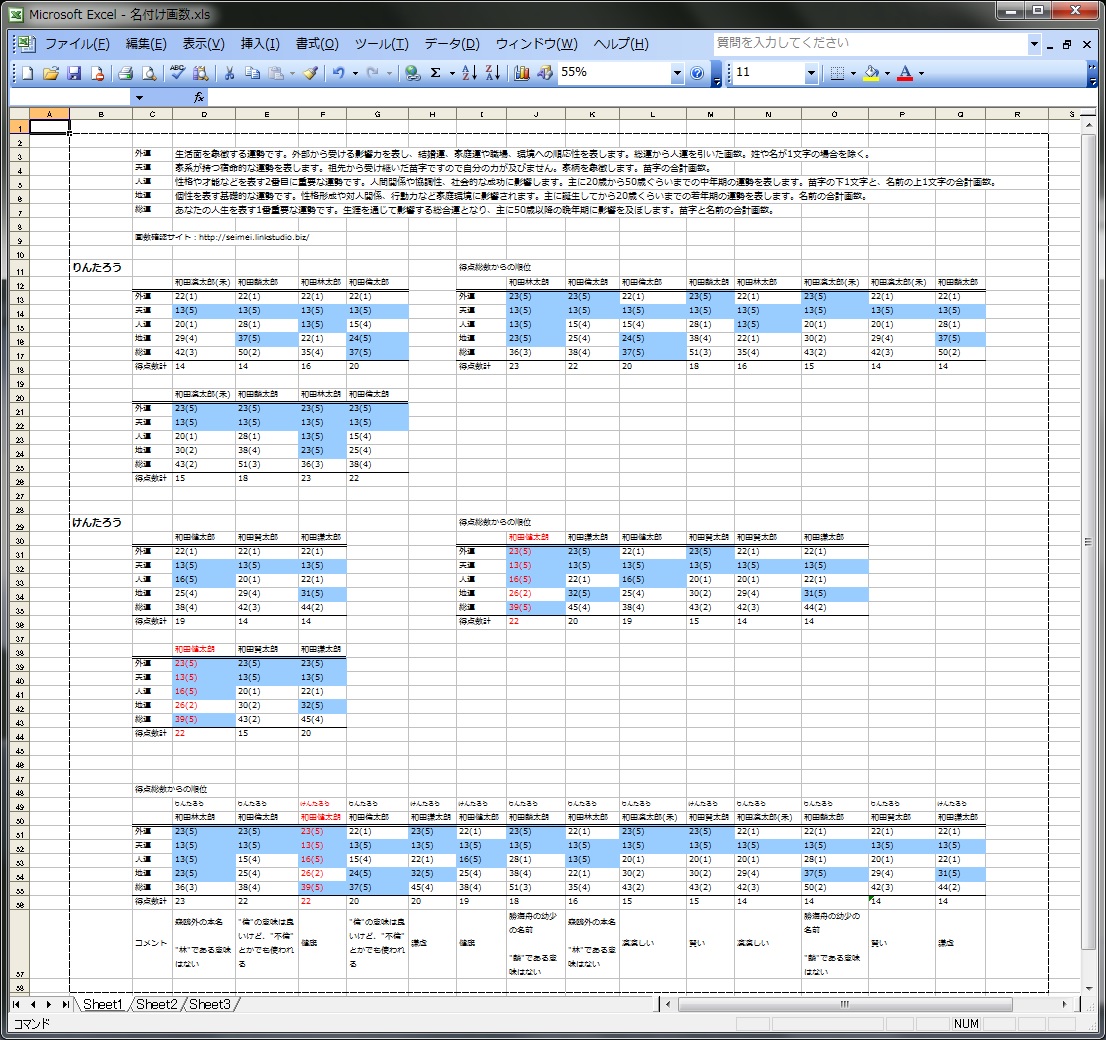
Task: Click the help question input field
Action: tap(868, 44)
